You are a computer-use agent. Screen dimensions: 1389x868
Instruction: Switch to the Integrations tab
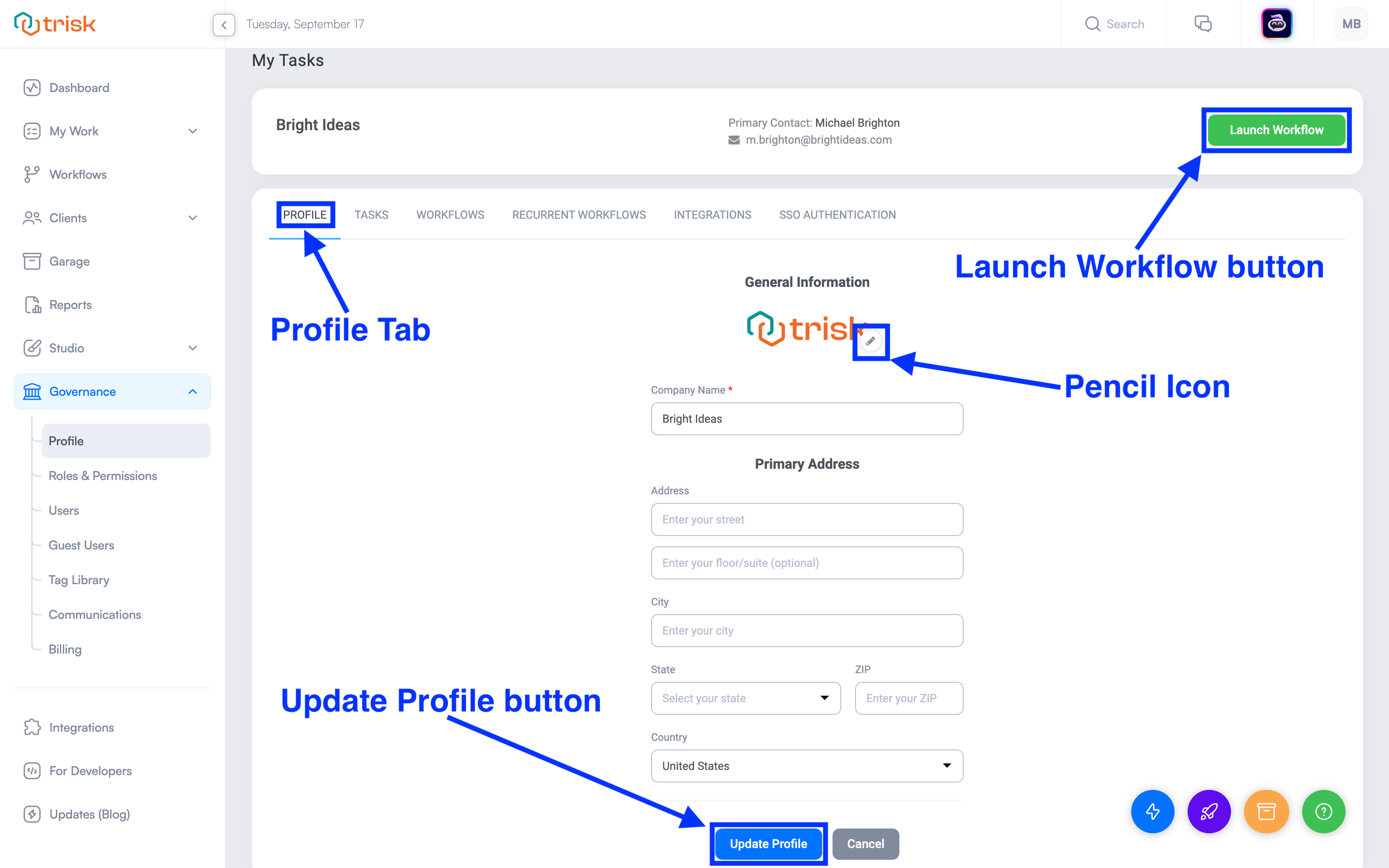[x=712, y=214]
